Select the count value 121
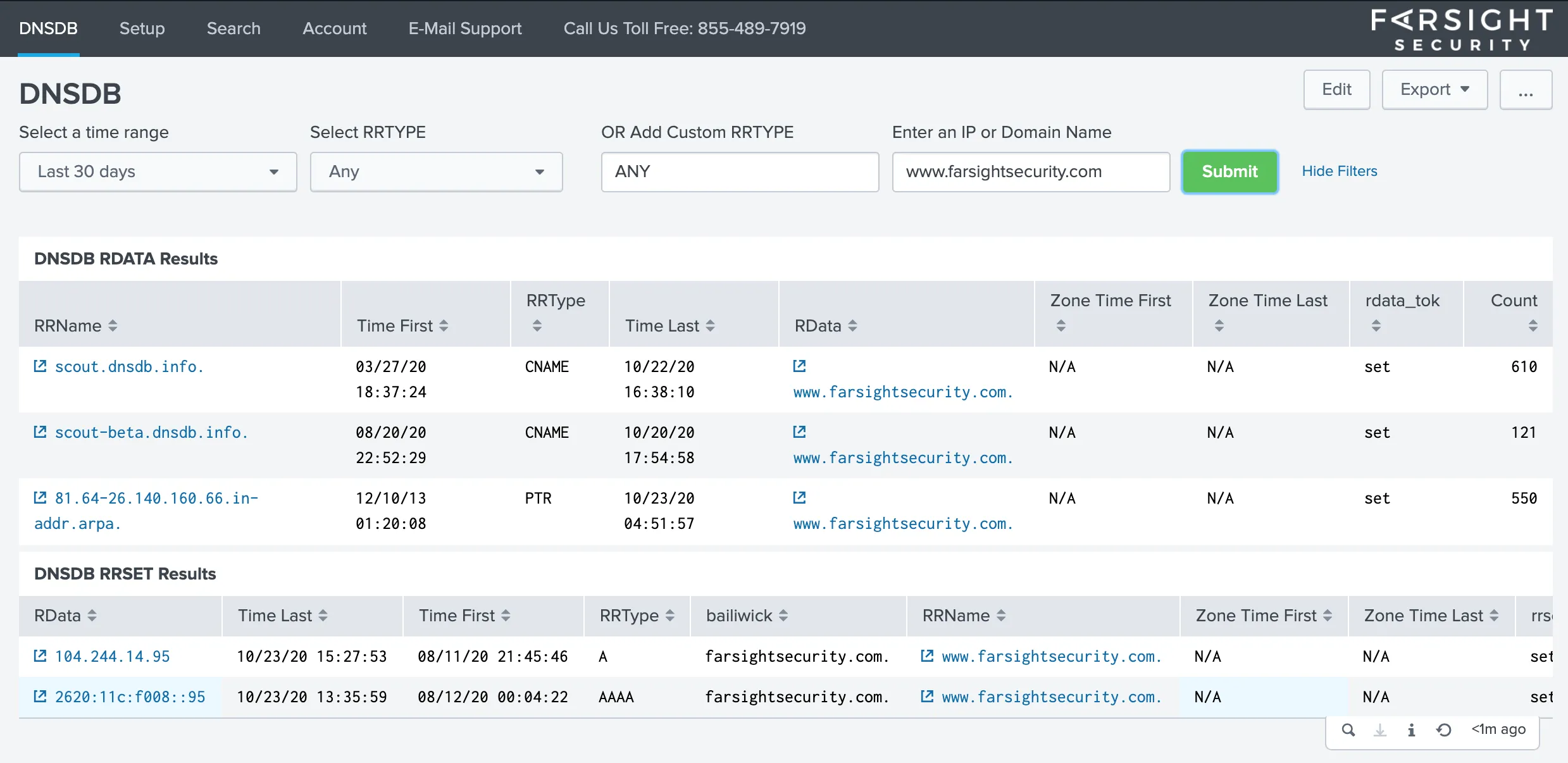This screenshot has height=763, width=1568. [1524, 433]
